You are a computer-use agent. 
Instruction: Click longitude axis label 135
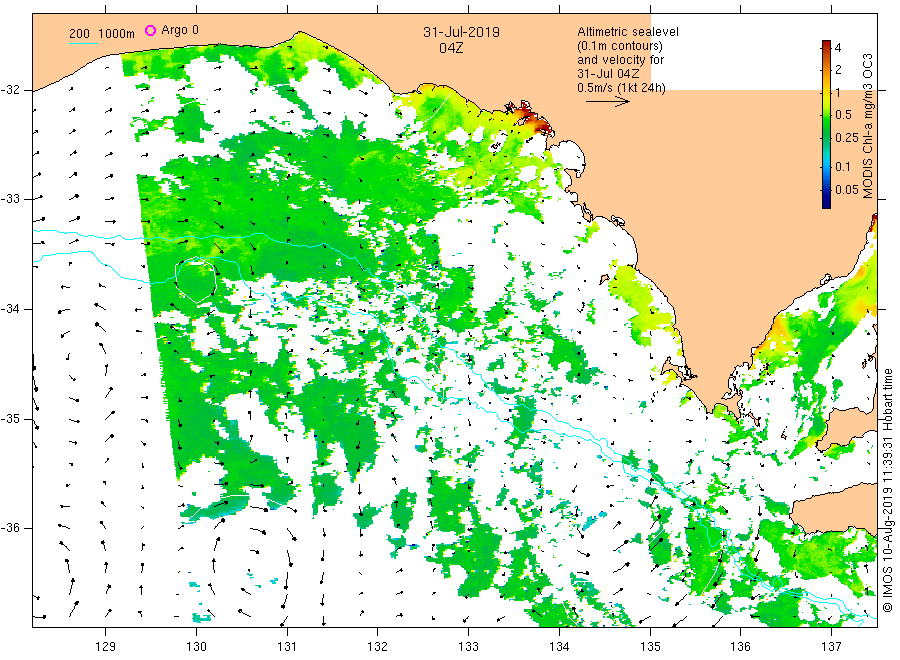(x=650, y=647)
